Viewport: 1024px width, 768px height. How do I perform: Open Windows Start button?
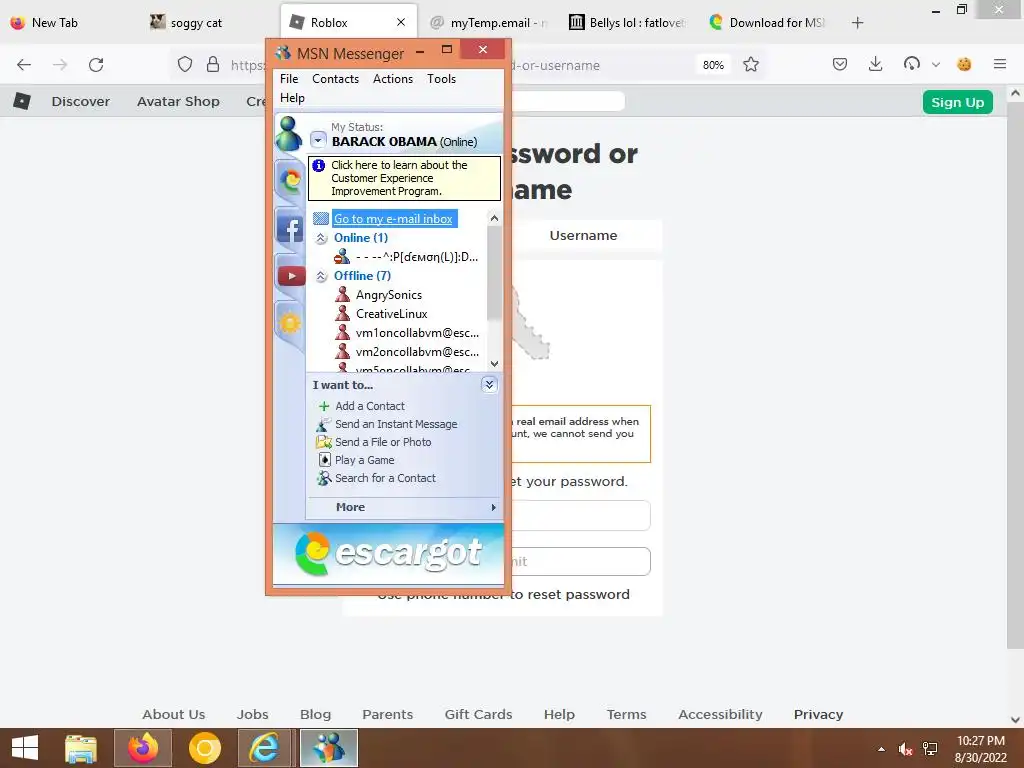tap(25, 748)
